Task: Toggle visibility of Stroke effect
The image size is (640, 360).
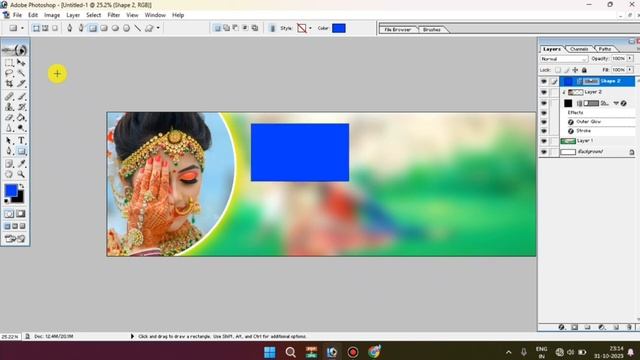Action: click(544, 131)
